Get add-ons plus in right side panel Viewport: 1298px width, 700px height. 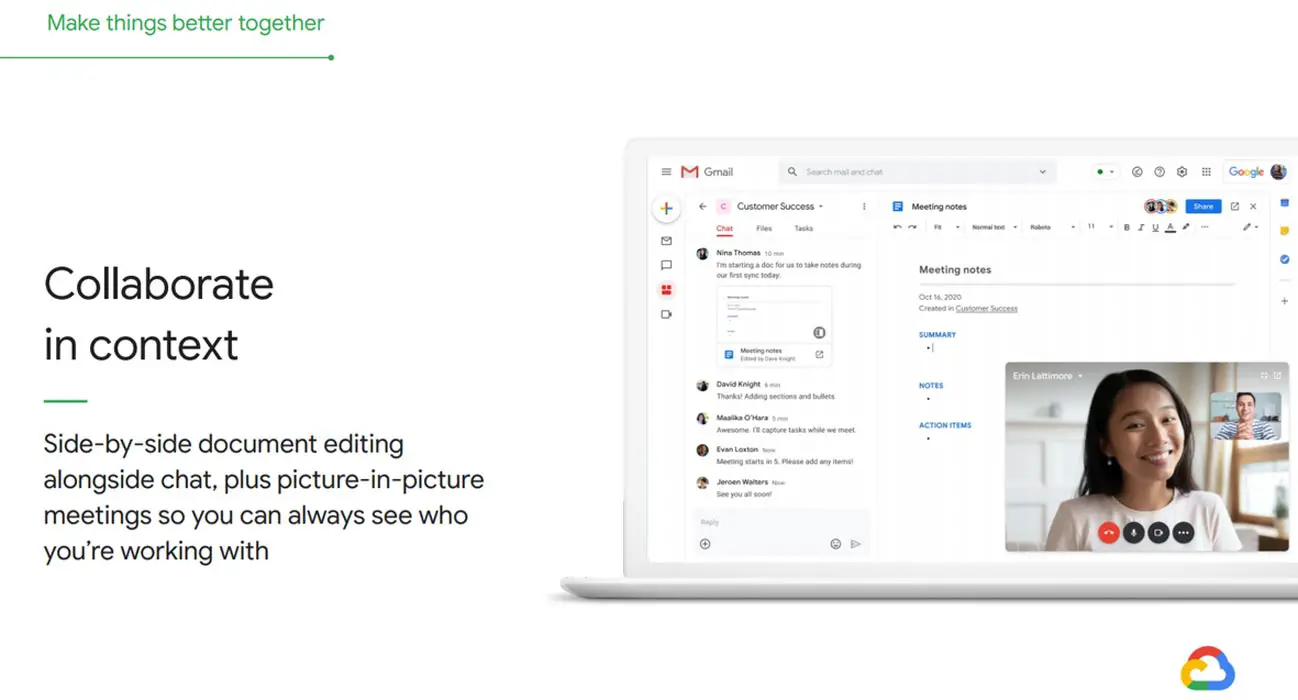pos(1285,301)
